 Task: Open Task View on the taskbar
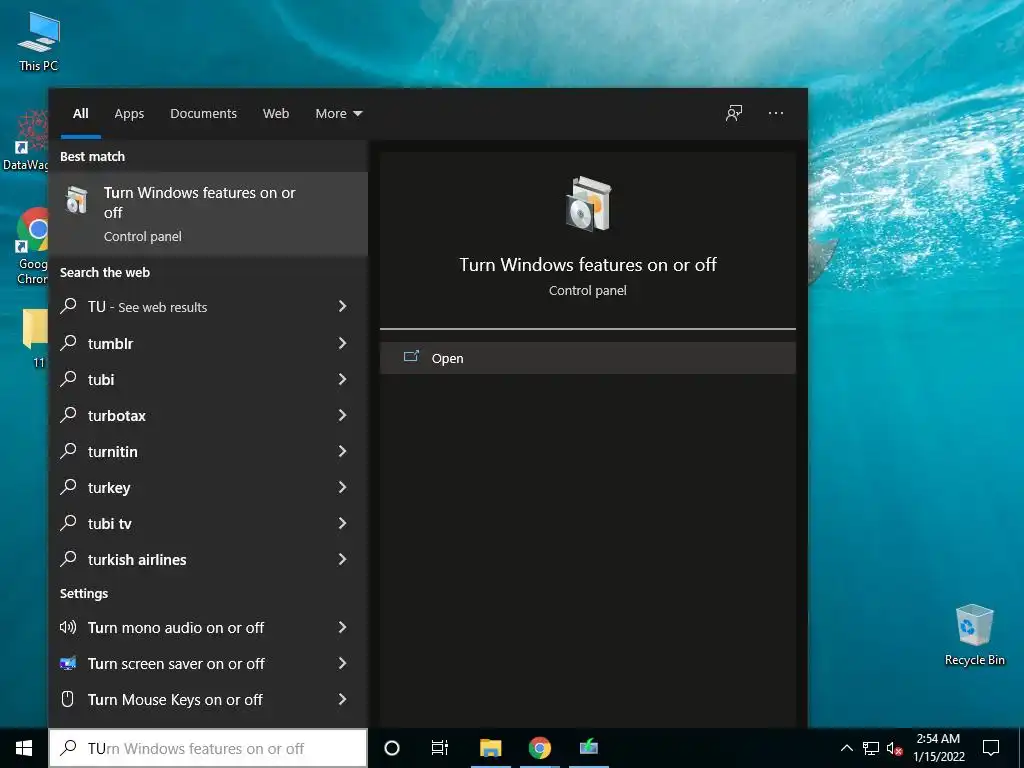coord(440,748)
